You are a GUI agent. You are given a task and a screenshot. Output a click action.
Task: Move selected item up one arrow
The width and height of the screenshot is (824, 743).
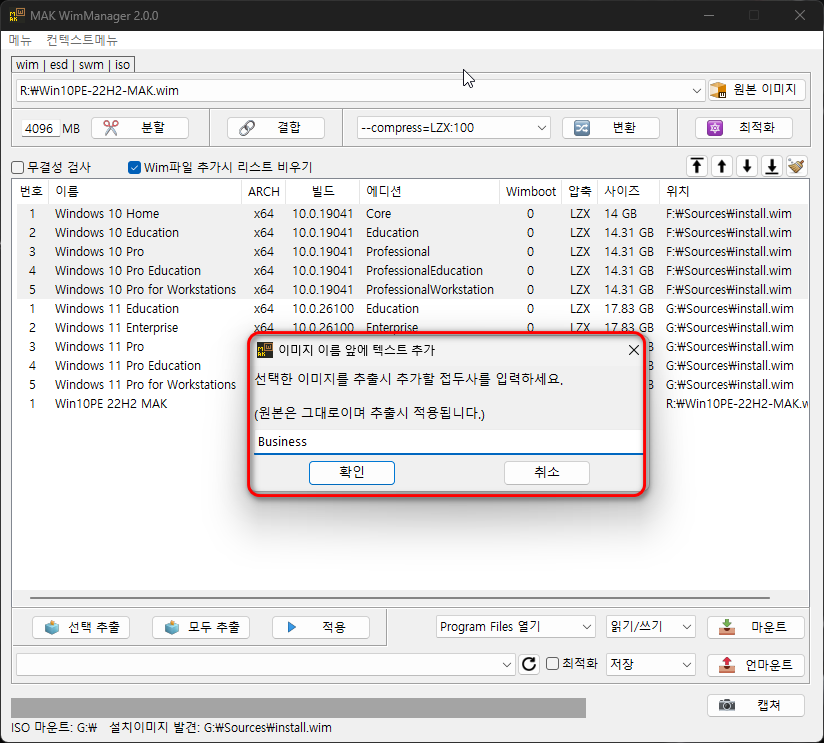(x=722, y=167)
